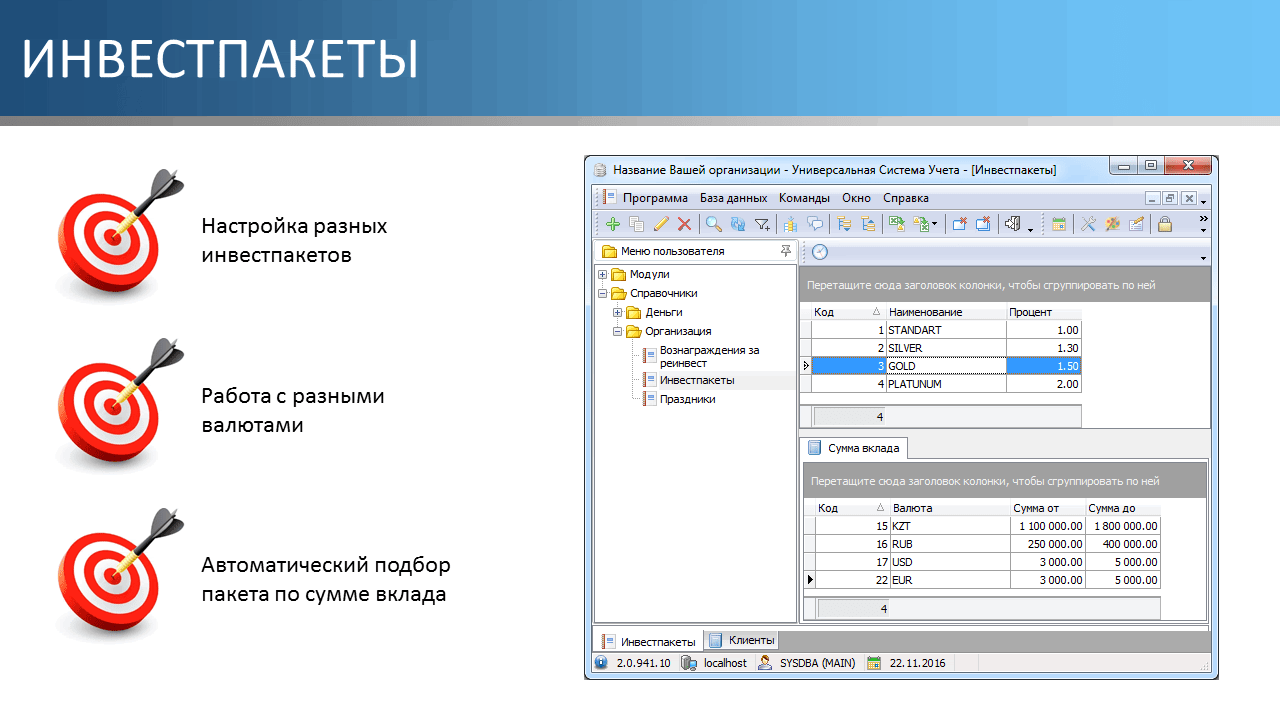
Task: Click the padlock Lock program icon
Action: click(x=1165, y=224)
